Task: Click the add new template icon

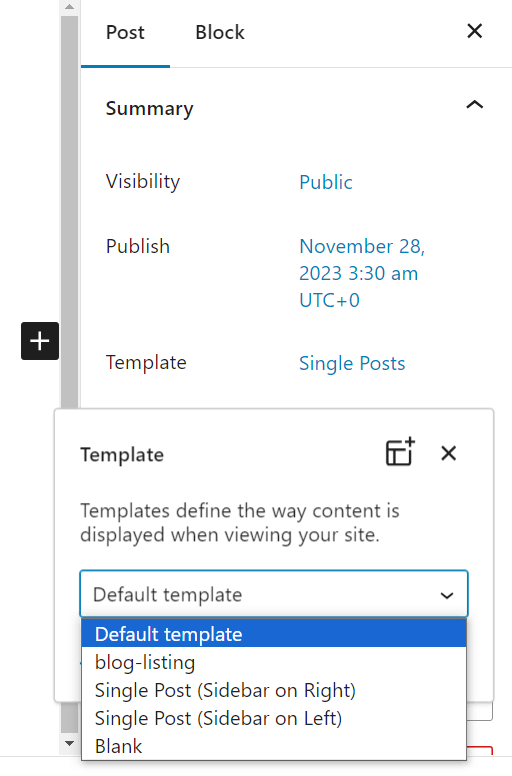Action: tap(400, 452)
